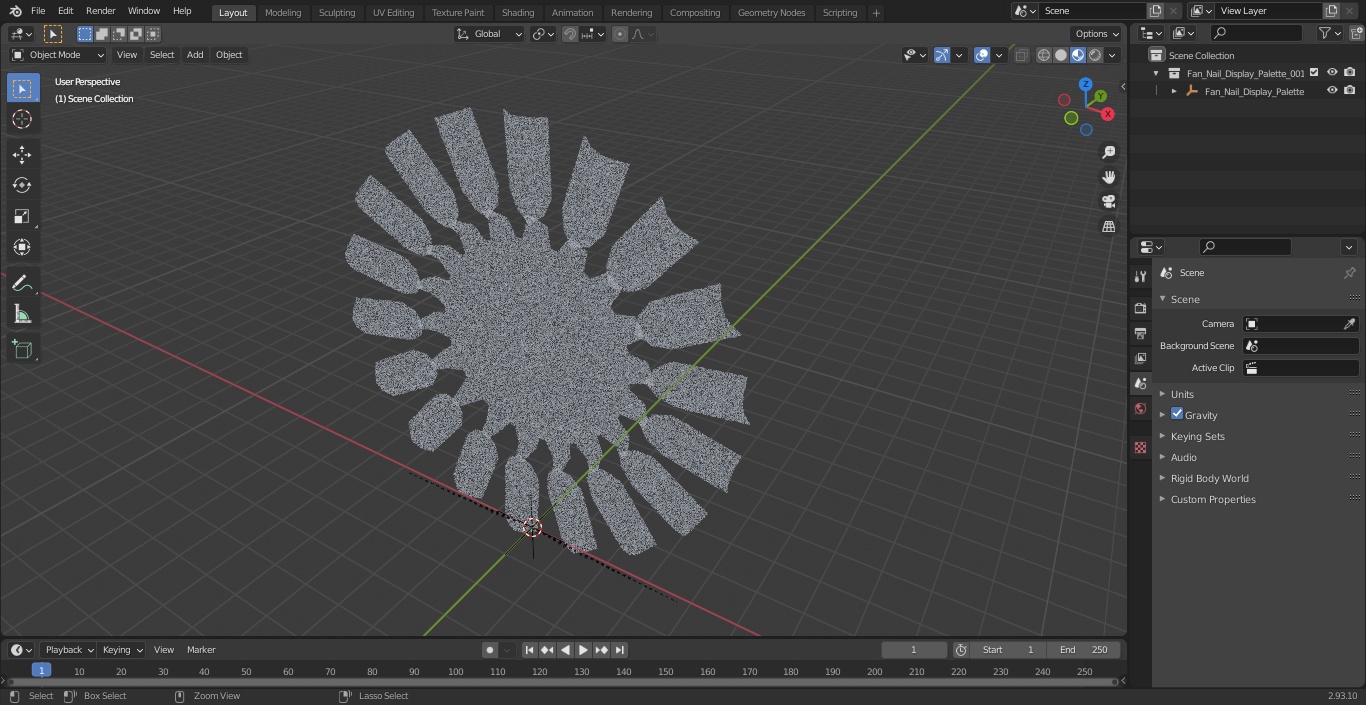Click the Blender logo menu icon

(15, 11)
